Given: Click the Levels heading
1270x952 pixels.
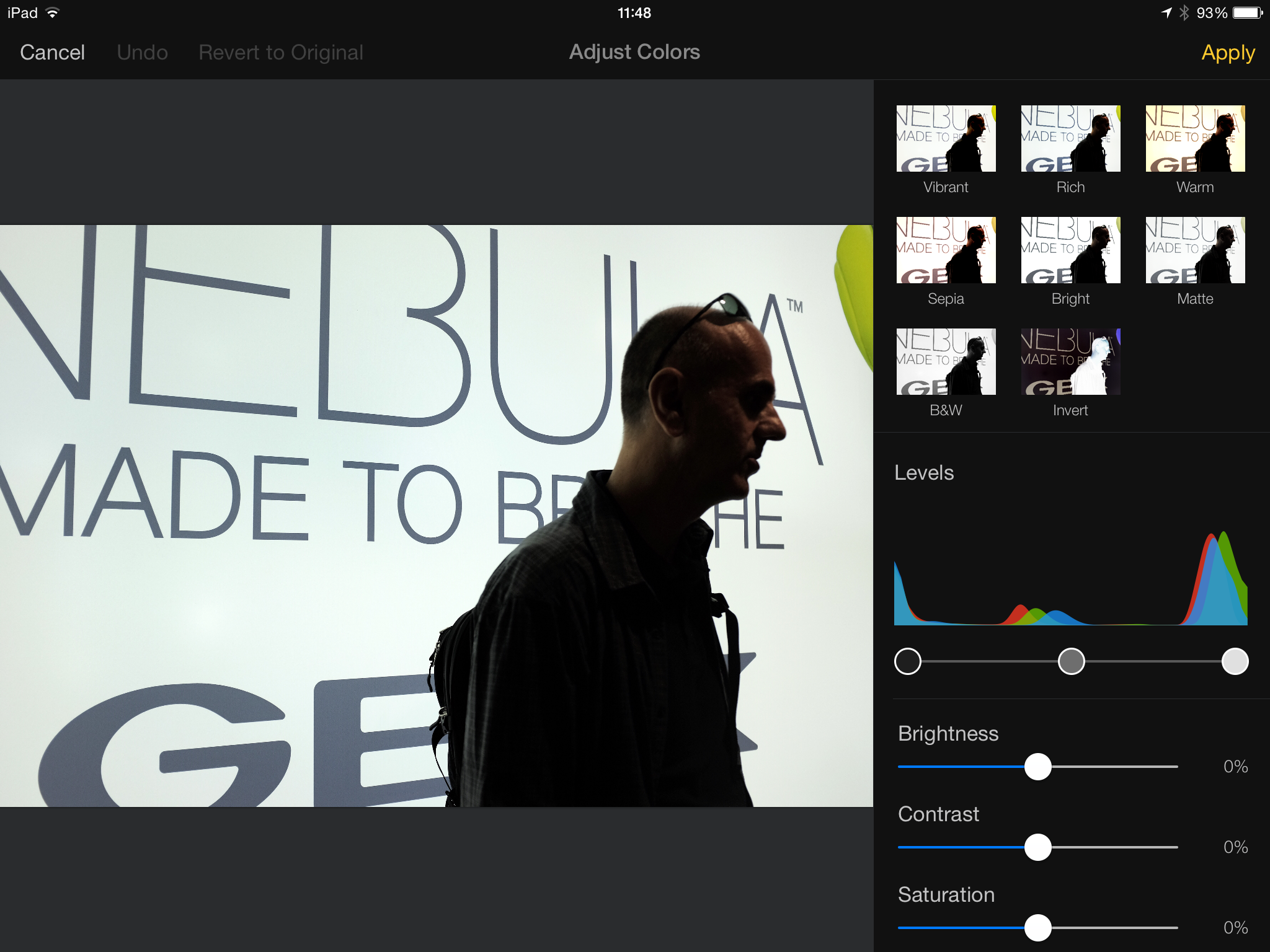Looking at the screenshot, I should [x=924, y=473].
